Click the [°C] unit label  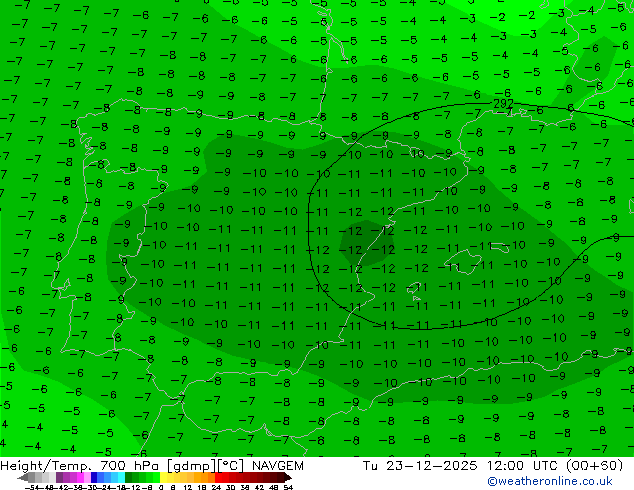pyautogui.click(x=231, y=466)
